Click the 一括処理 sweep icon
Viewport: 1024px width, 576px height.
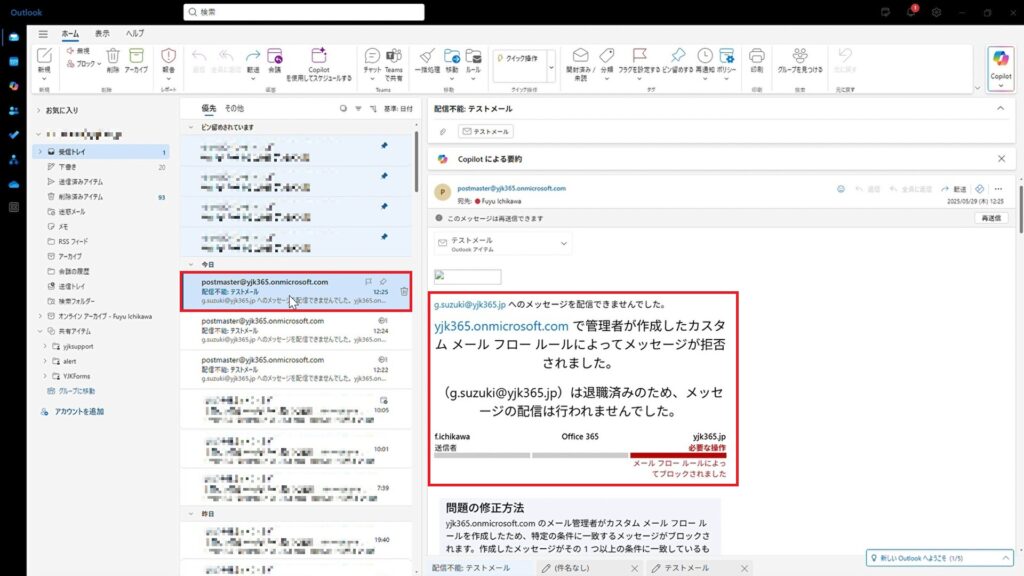[427, 56]
